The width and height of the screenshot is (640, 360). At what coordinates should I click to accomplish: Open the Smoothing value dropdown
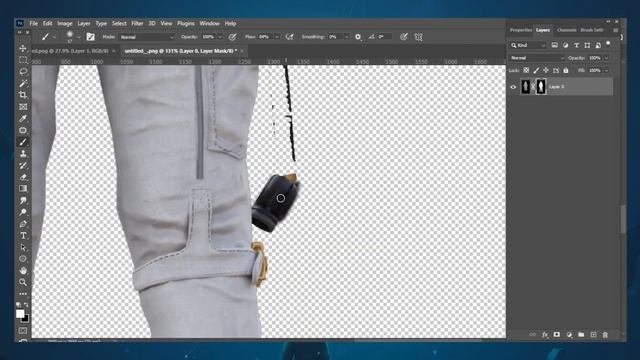[x=347, y=37]
